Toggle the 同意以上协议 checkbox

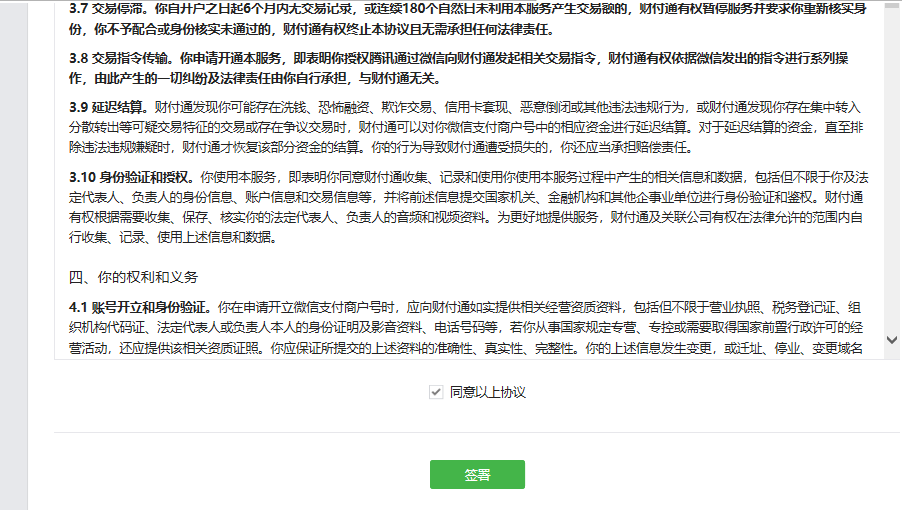(x=435, y=393)
